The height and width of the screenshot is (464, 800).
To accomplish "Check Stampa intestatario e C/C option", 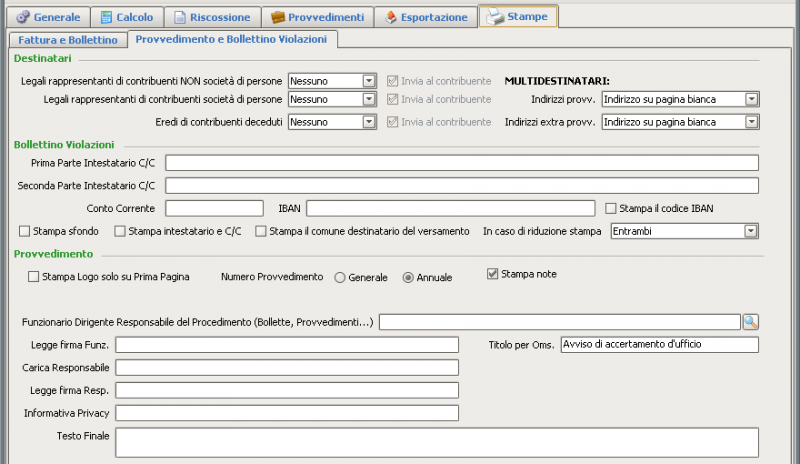I will click(x=120, y=231).
